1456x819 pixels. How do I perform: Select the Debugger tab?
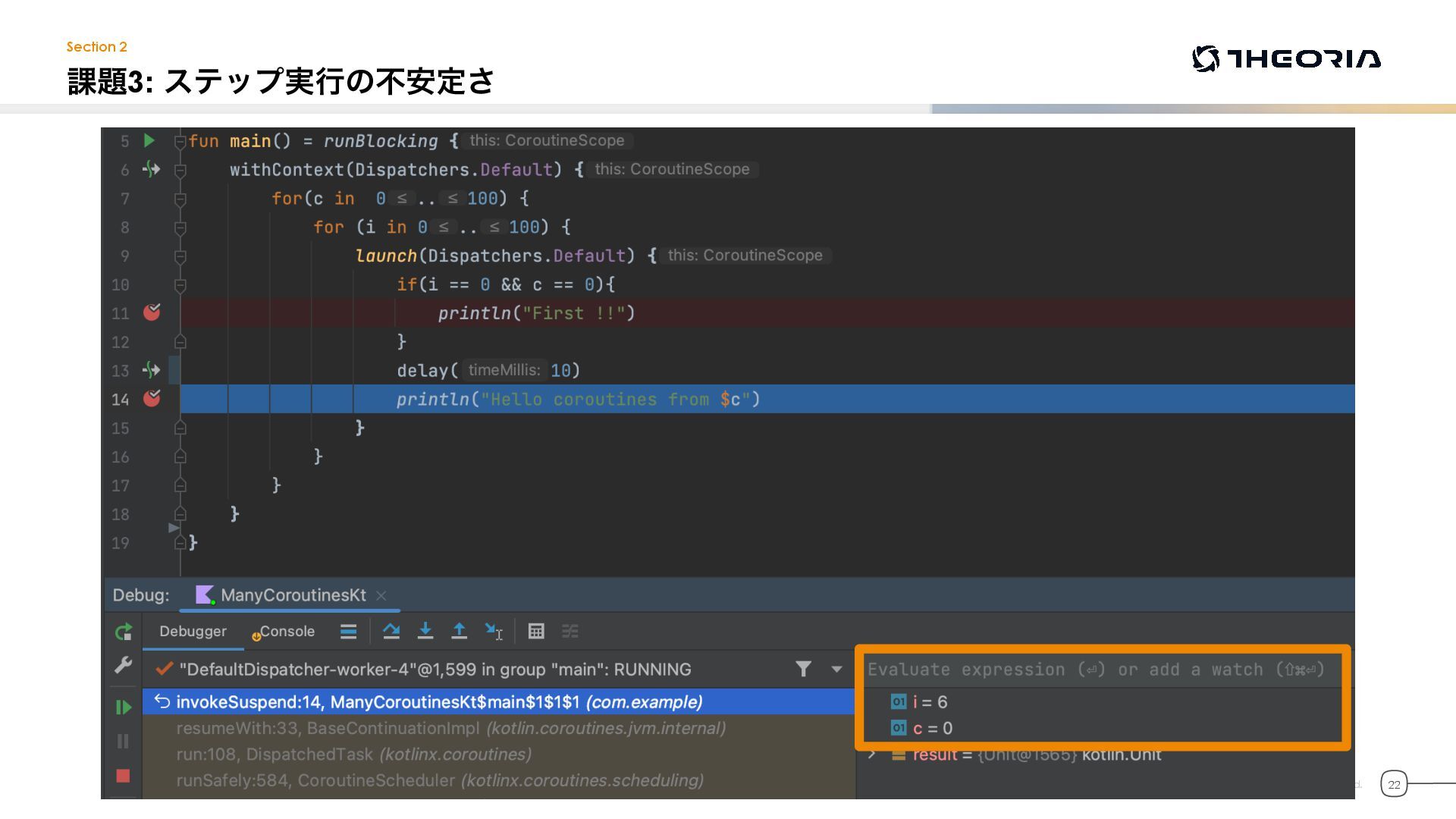[193, 631]
